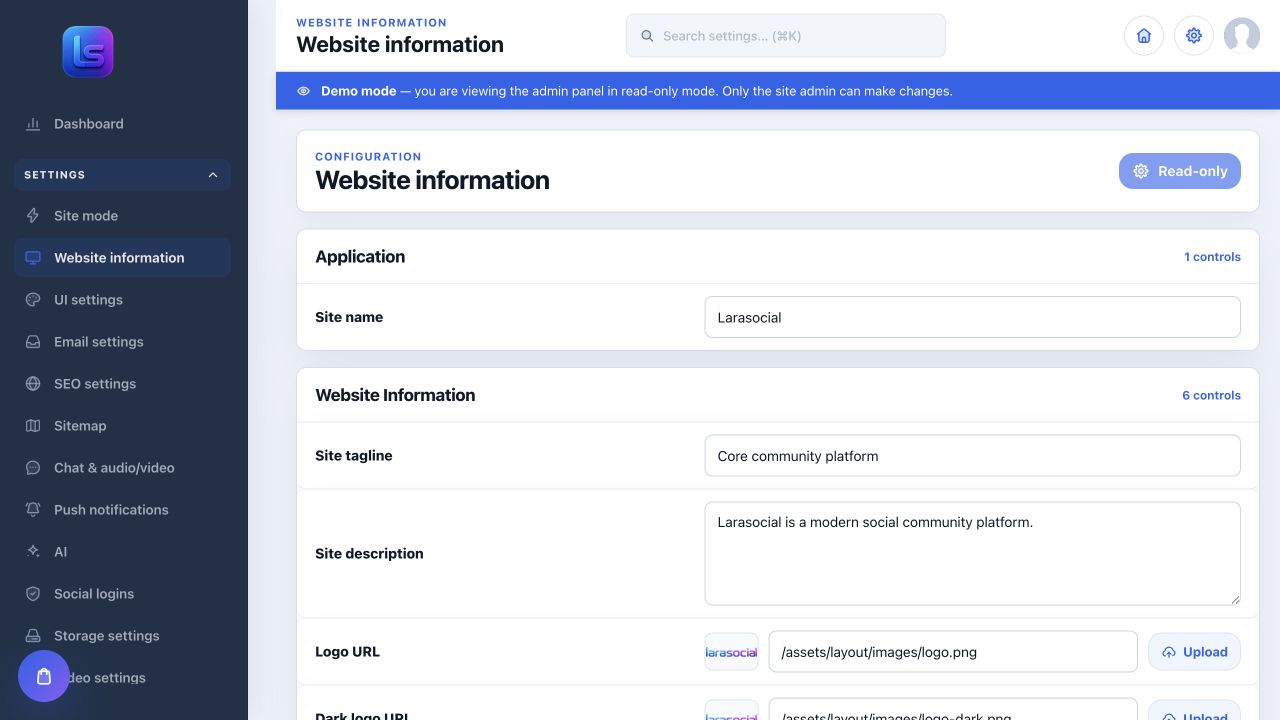The width and height of the screenshot is (1280, 720).
Task: Click the Push notifications bell icon
Action: 33,510
